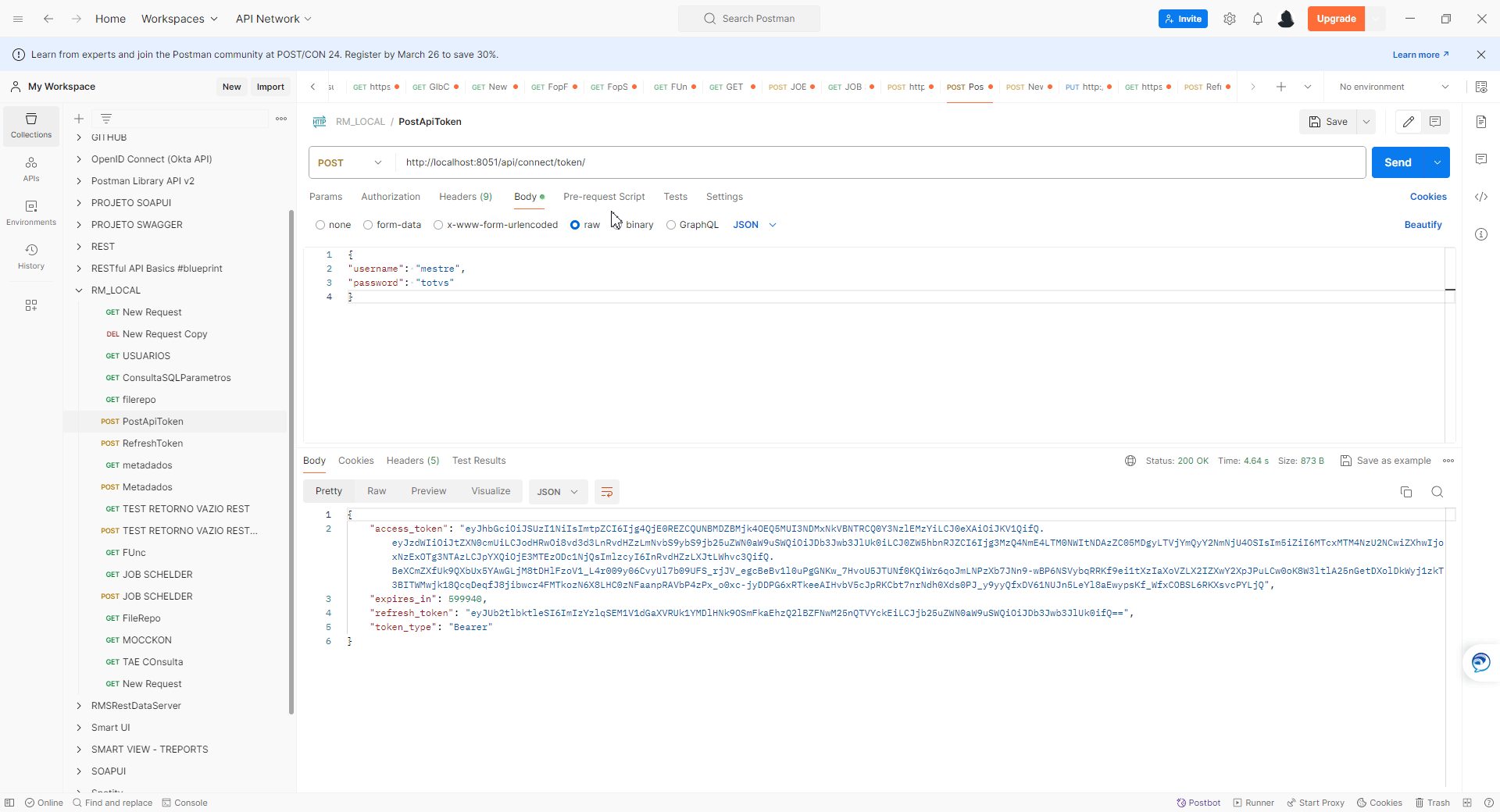Open the Workspaces menu
The image size is (1500, 812).
click(x=179, y=19)
